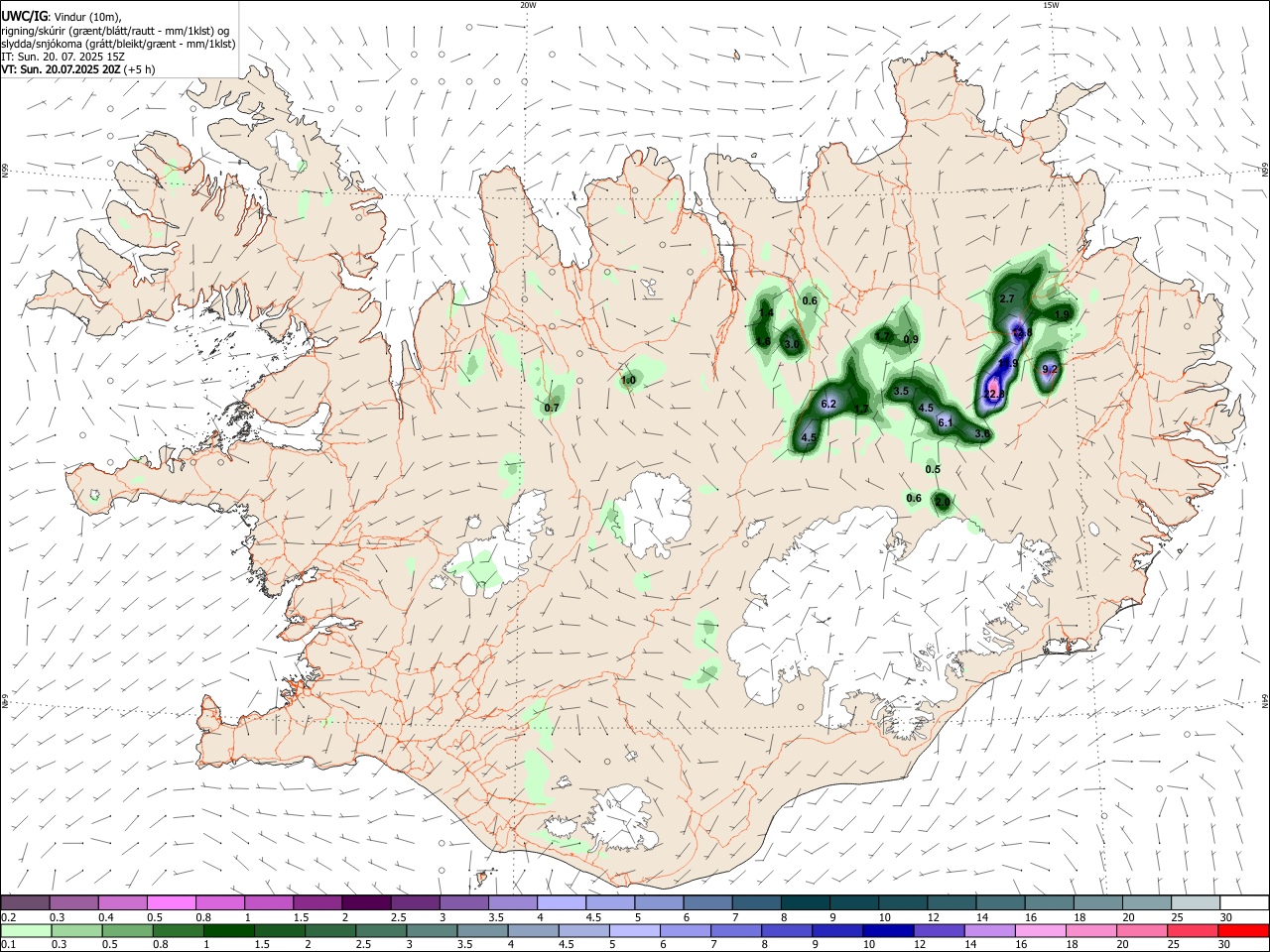Click the dark teal 9 swatch in top legend row

click(x=854, y=902)
